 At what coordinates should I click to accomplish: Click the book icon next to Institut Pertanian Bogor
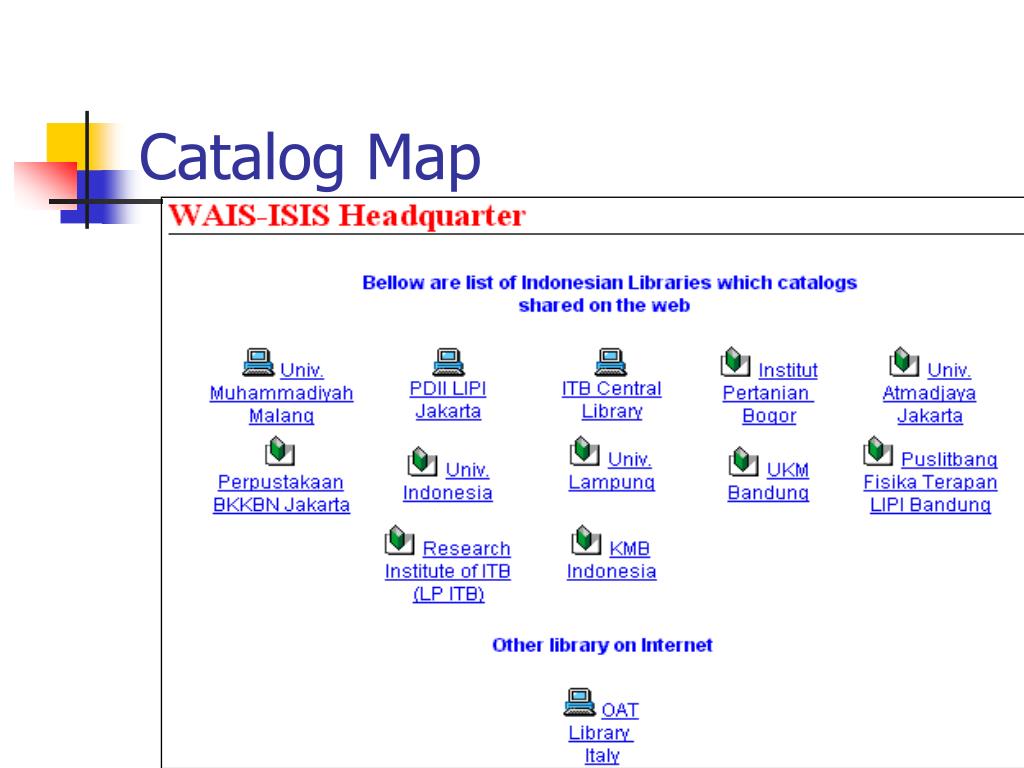[735, 362]
